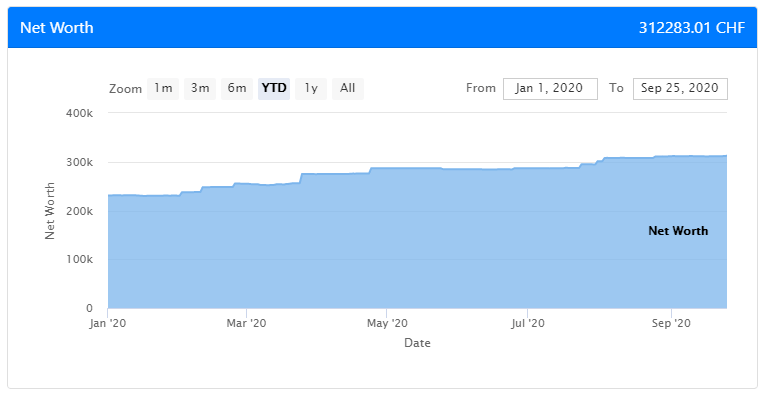Viewport: 763px width, 394px height.
Task: Click the 400k y-axis label
Action: pos(79,113)
